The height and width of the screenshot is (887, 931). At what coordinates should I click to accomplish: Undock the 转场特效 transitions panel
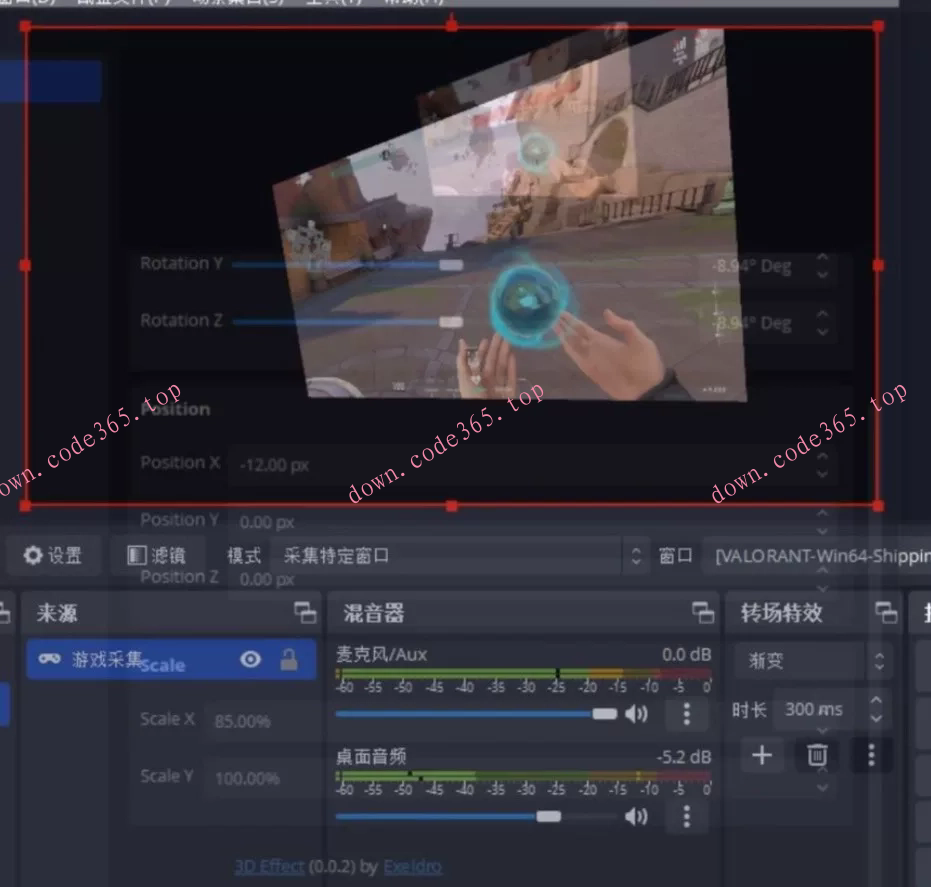(886, 612)
